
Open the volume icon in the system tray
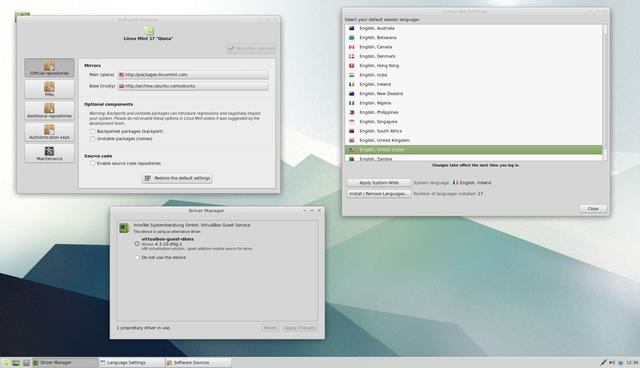(x=612, y=362)
